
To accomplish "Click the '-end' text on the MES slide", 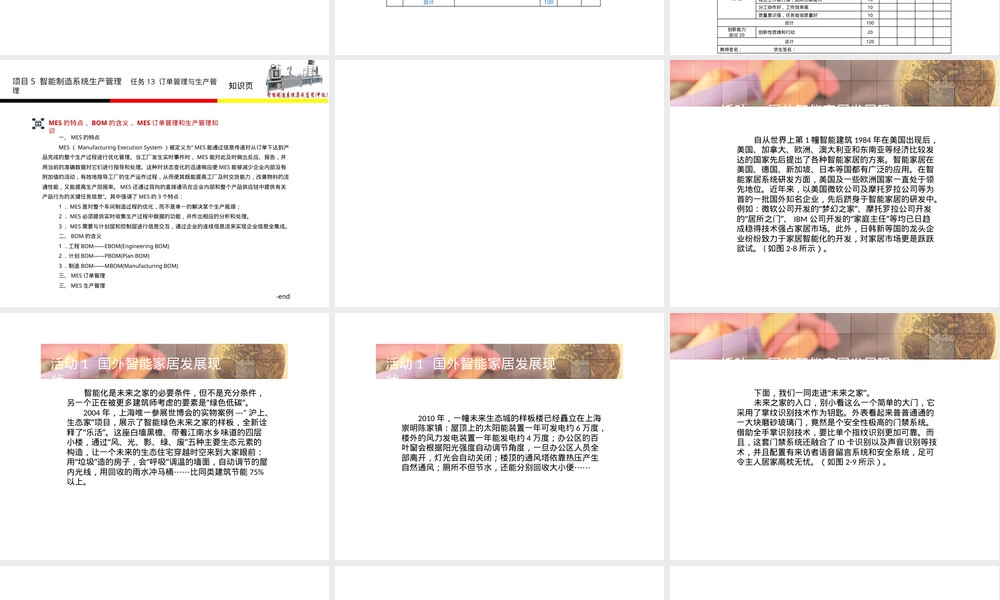I will (x=283, y=296).
